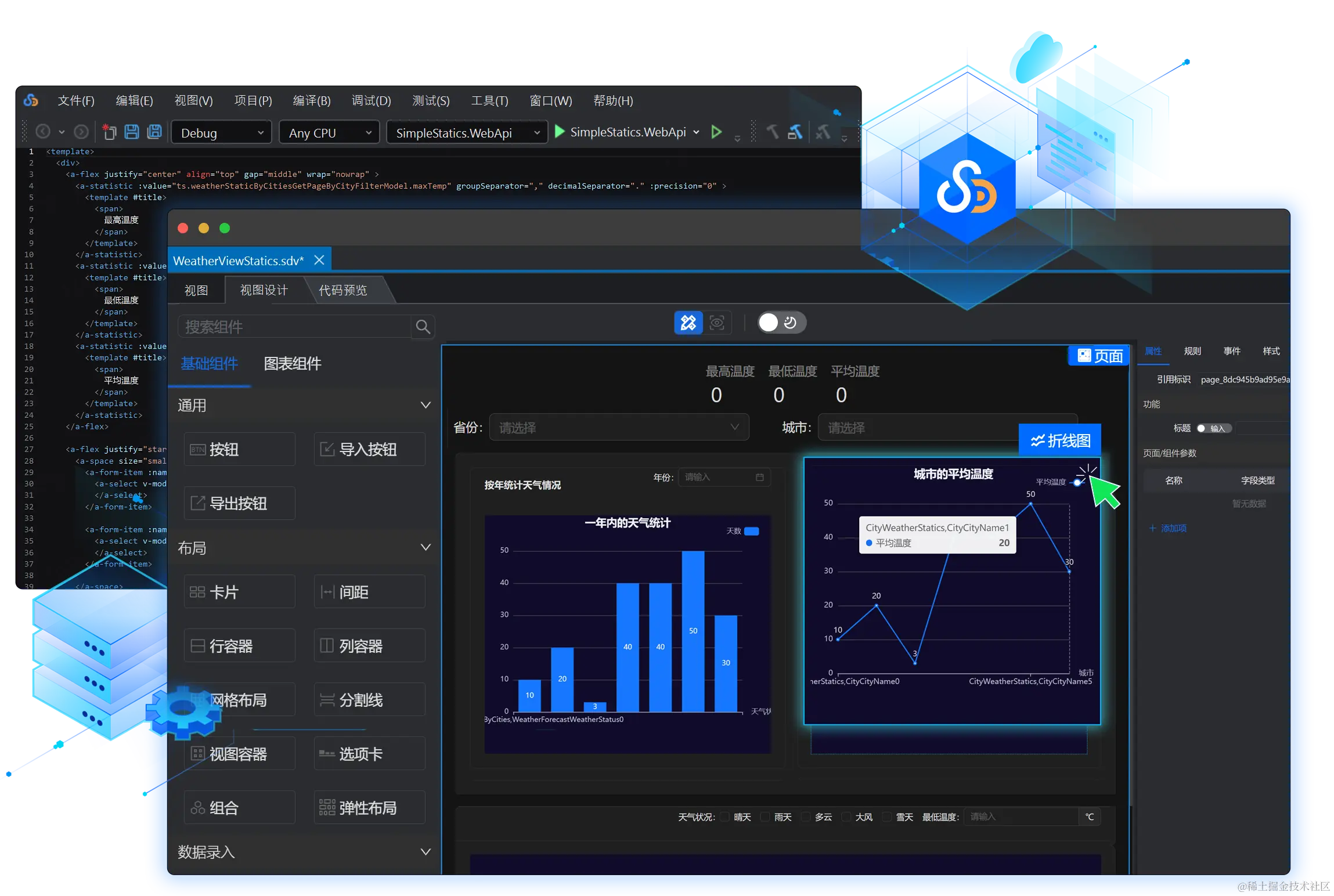
Task: Open the 调试(D) menu
Action: [x=371, y=100]
